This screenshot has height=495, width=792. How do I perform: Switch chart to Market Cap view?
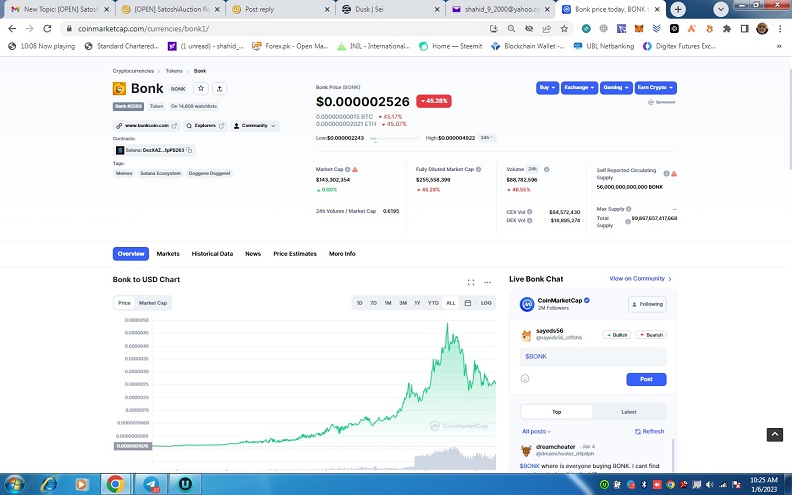point(153,303)
